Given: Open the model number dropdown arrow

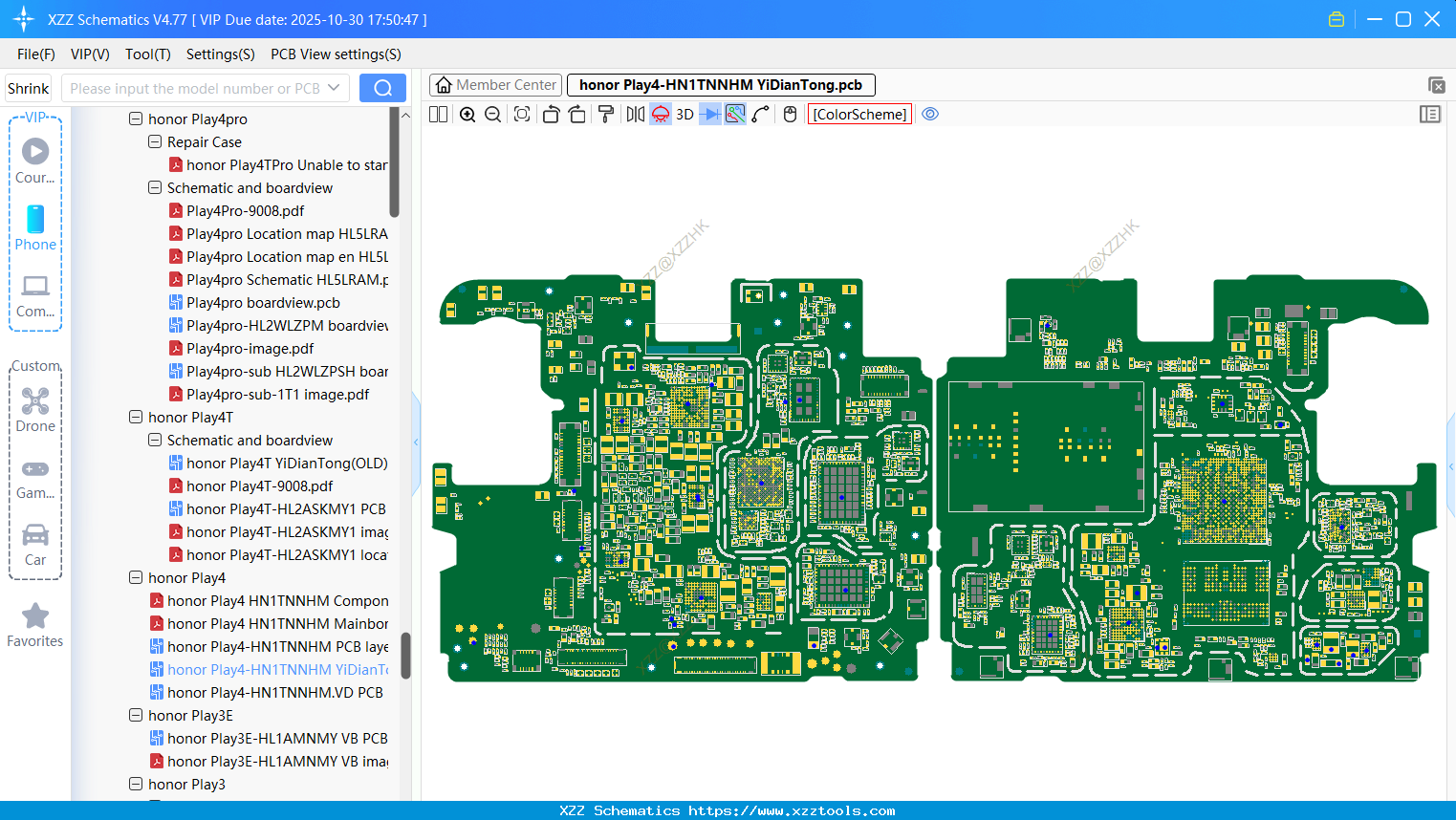Looking at the screenshot, I should pyautogui.click(x=334, y=88).
